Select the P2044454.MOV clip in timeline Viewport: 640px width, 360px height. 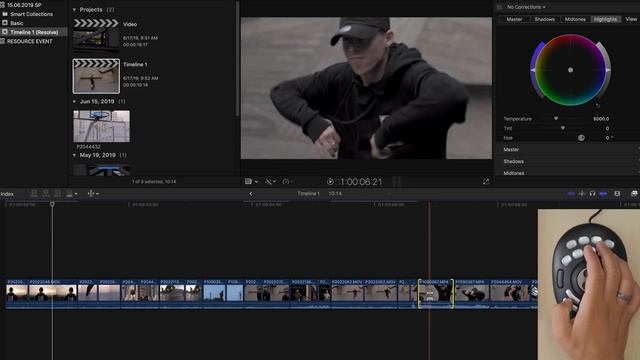(510, 293)
